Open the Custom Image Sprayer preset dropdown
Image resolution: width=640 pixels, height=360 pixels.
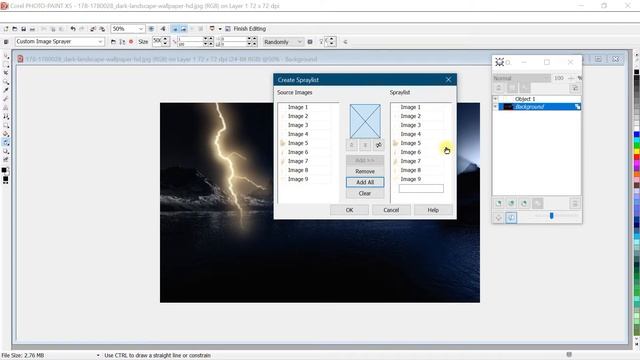pyautogui.click(x=100, y=42)
